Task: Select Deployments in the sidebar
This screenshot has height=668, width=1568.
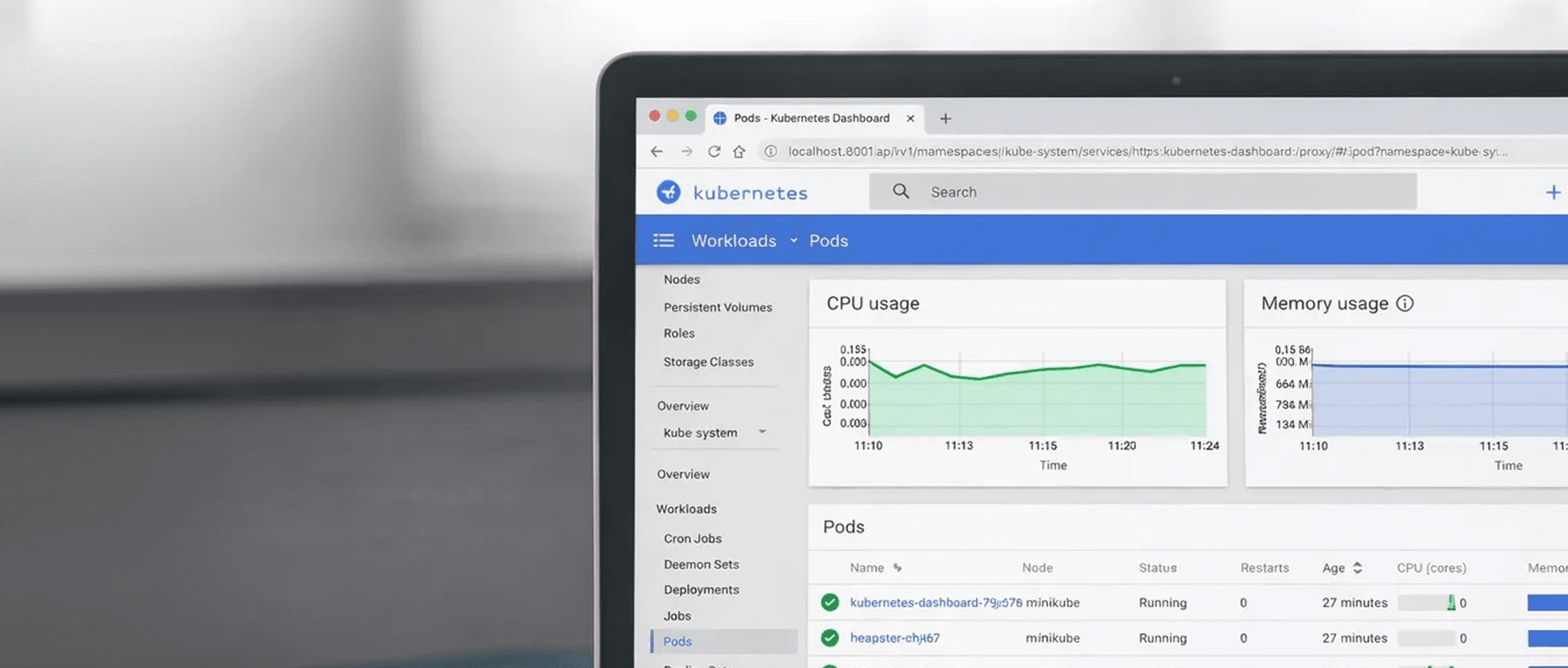Action: click(701, 589)
